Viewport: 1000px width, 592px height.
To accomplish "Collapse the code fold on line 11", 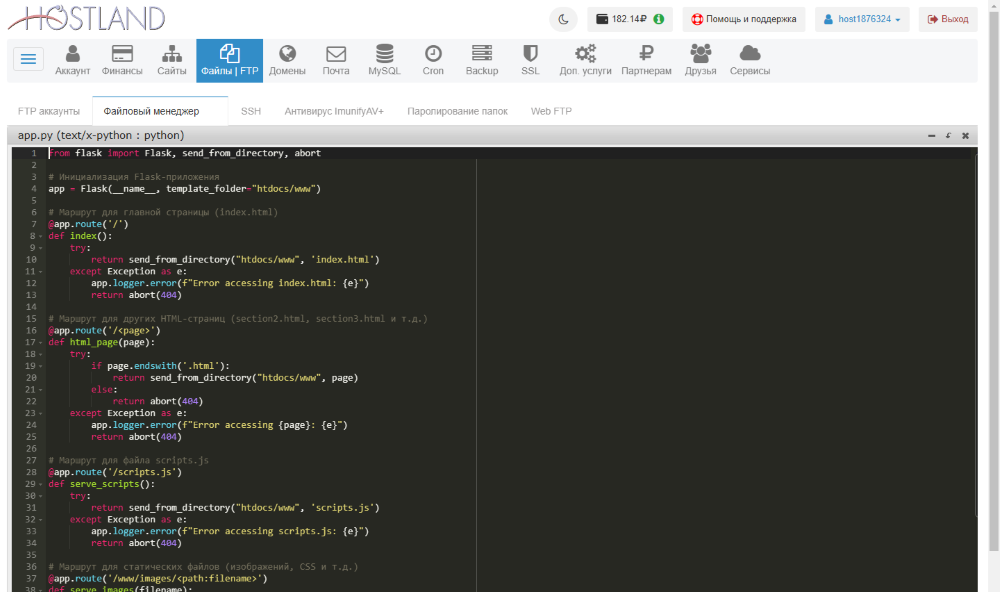I will tap(41, 271).
